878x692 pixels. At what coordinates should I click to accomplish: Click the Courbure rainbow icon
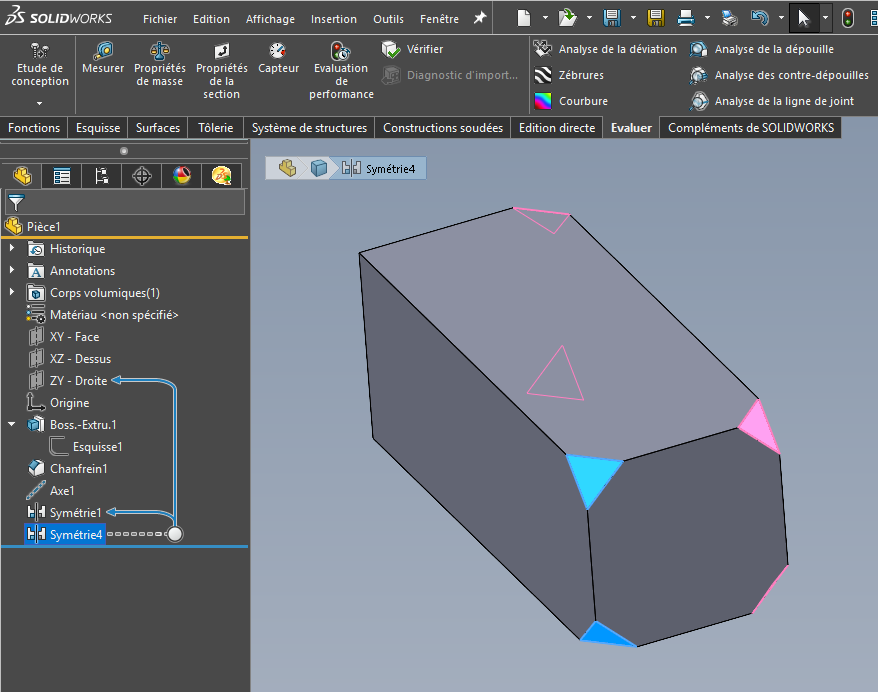[x=543, y=101]
